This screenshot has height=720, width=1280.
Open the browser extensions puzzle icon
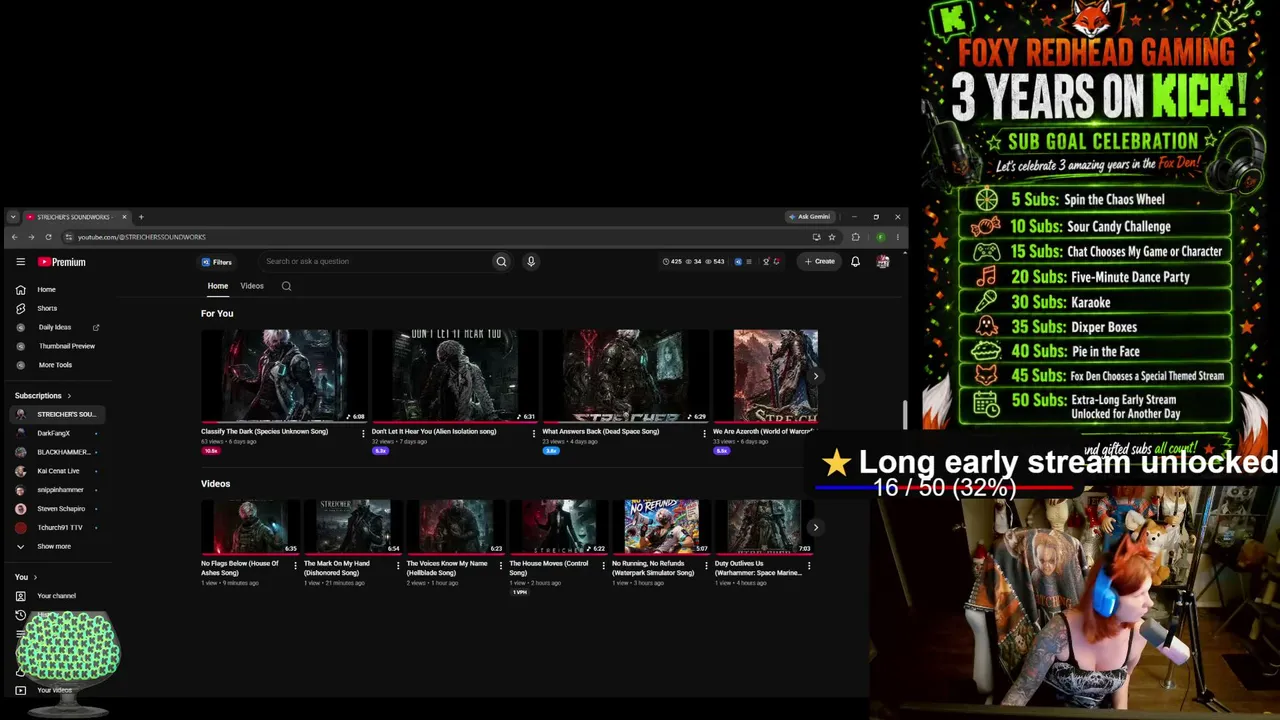click(855, 237)
